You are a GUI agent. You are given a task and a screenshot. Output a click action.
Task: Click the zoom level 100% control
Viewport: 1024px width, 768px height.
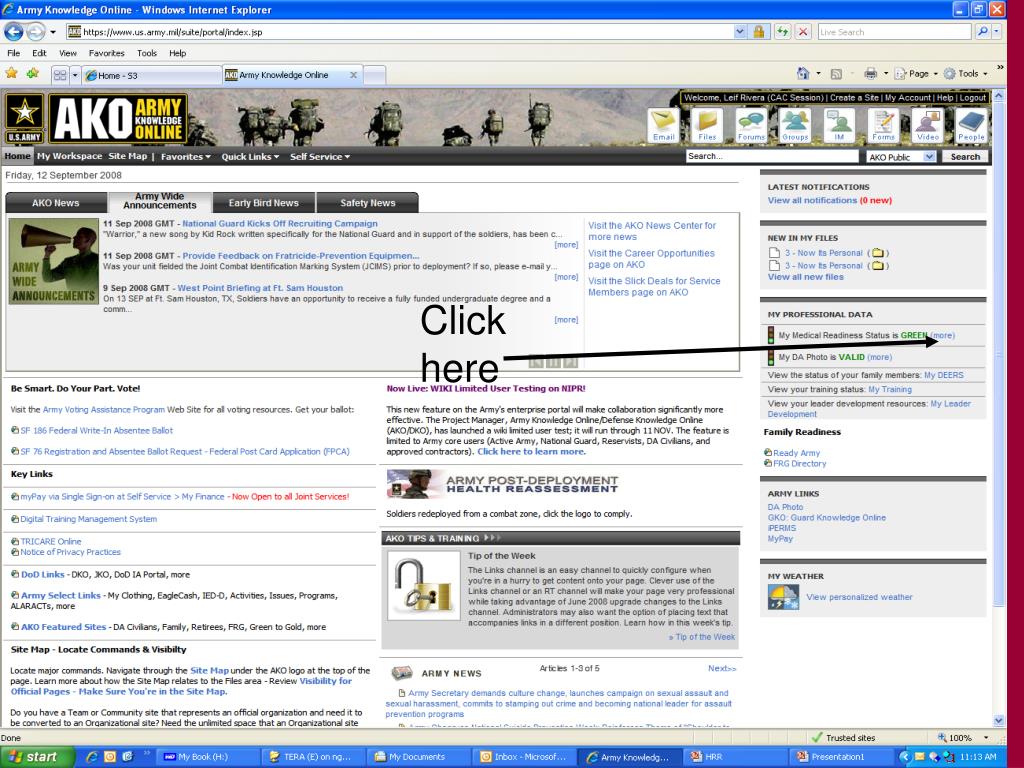point(963,738)
